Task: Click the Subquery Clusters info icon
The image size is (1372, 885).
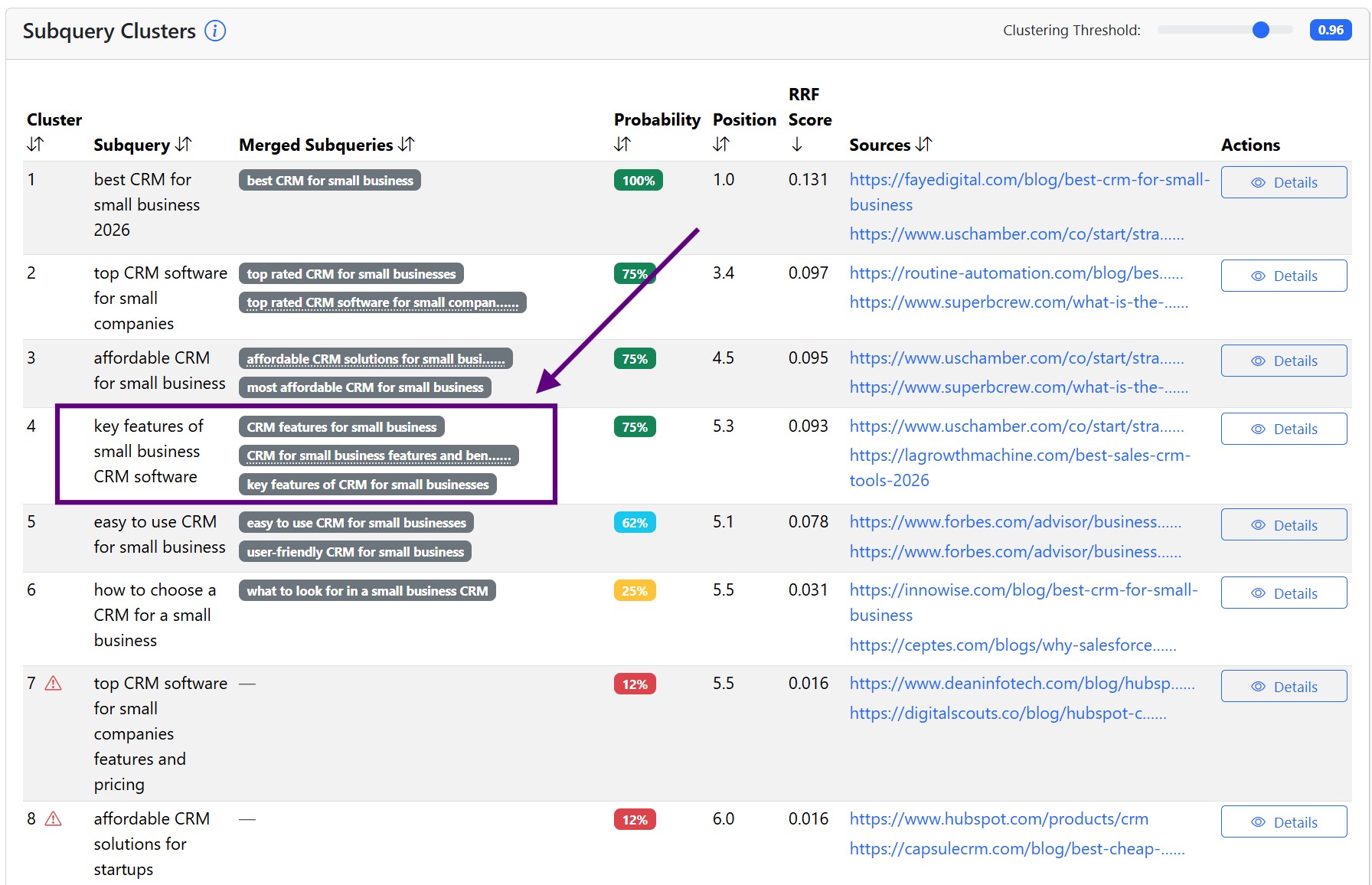Action: coord(215,31)
